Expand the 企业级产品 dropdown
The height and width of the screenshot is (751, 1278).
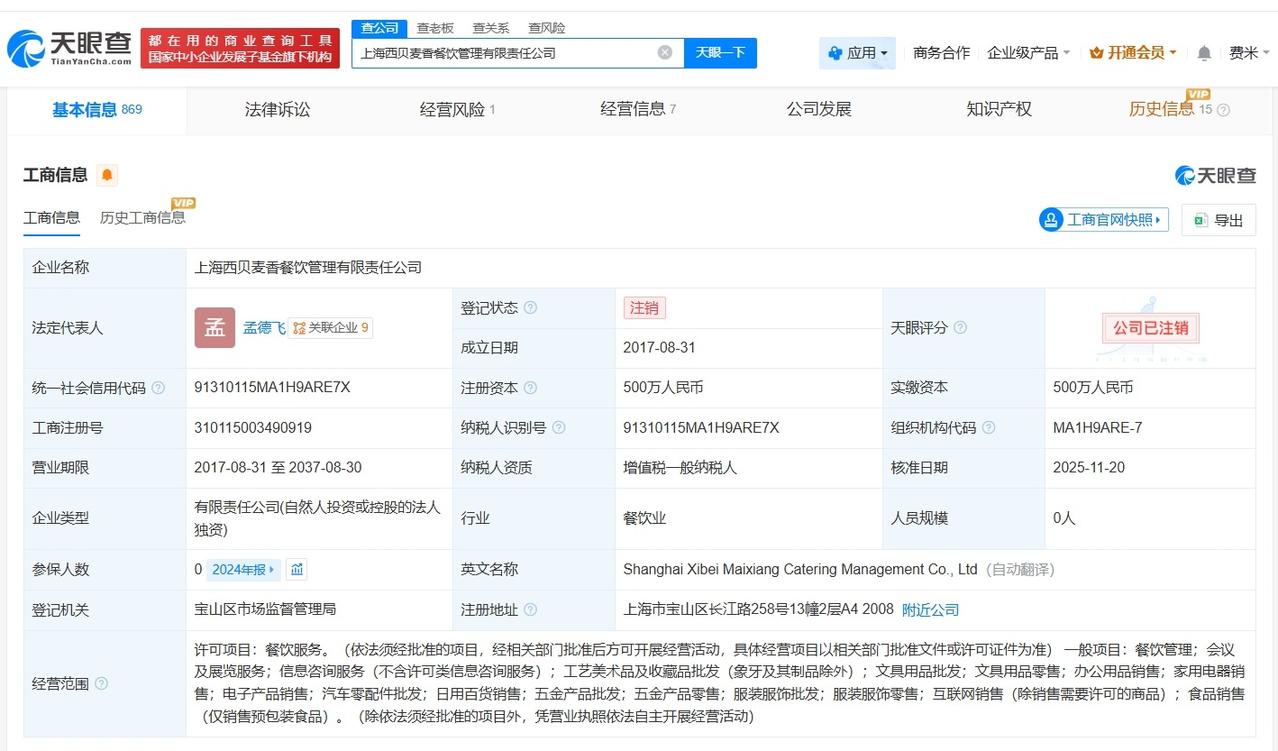click(x=1028, y=53)
